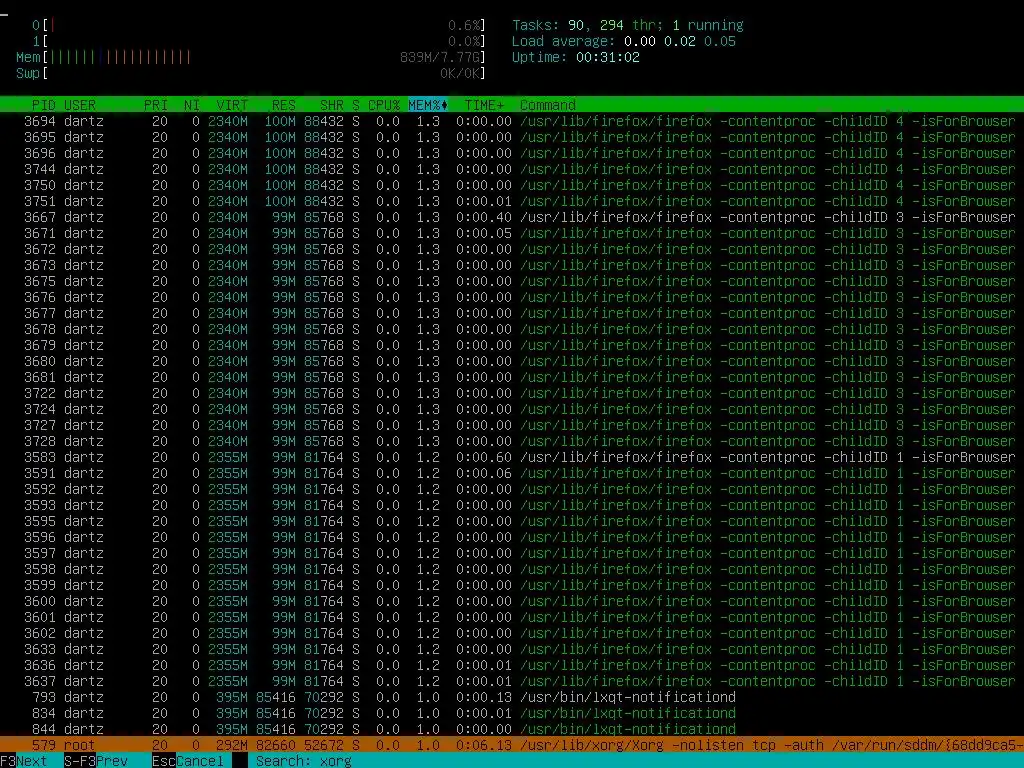Click the Tasks: 90, 294 thr summary
Viewport: 1024px width, 768px height.
(x=627, y=25)
